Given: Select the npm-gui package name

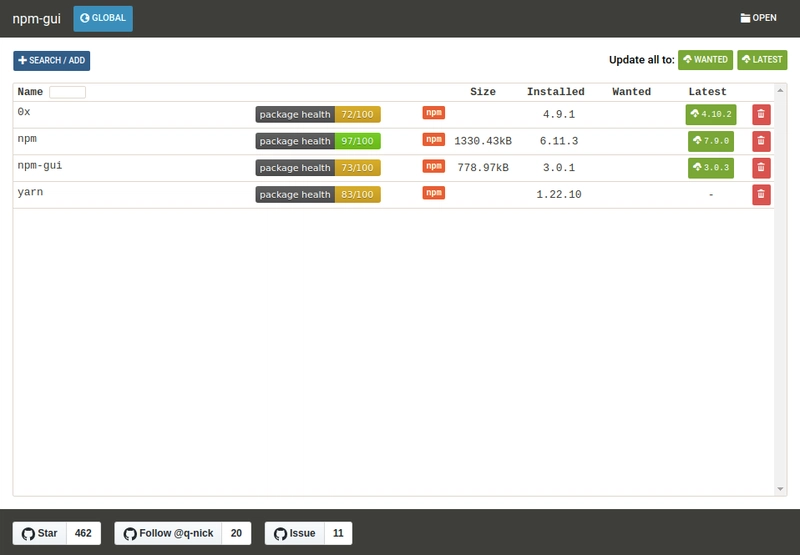Looking at the screenshot, I should (40, 165).
